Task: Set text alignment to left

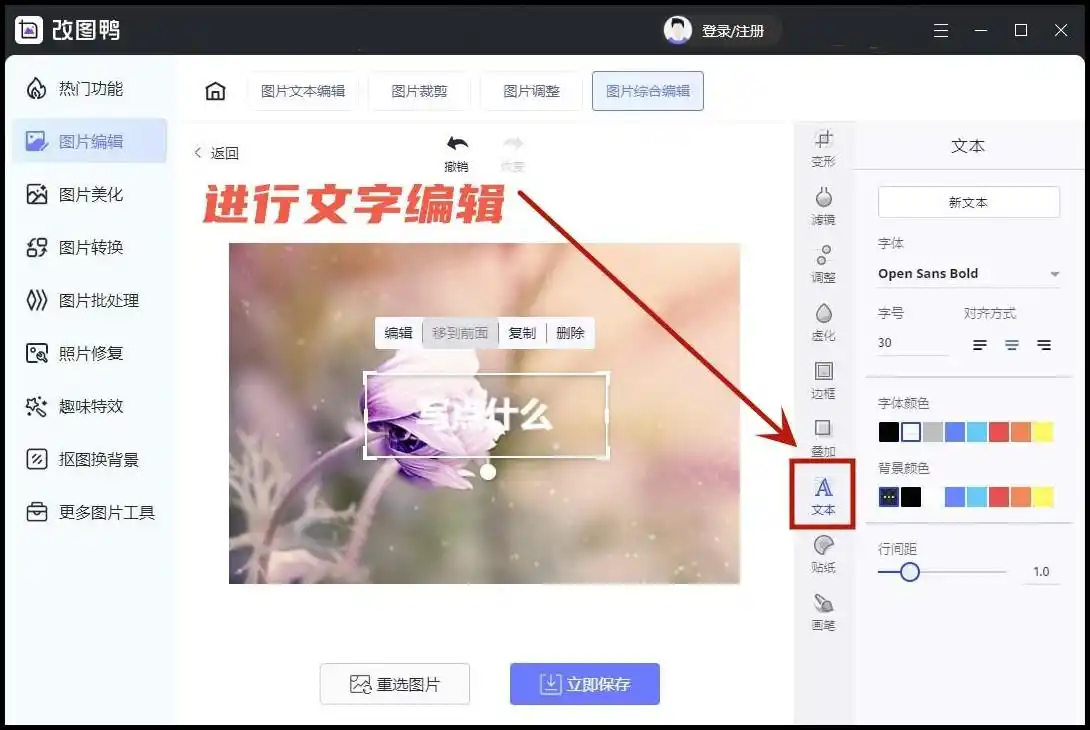Action: pos(980,345)
